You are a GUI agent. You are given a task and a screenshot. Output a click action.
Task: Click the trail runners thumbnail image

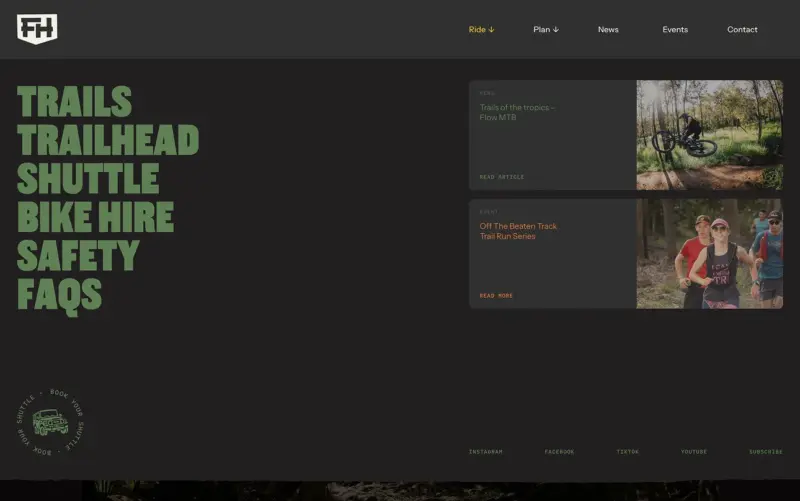click(709, 254)
